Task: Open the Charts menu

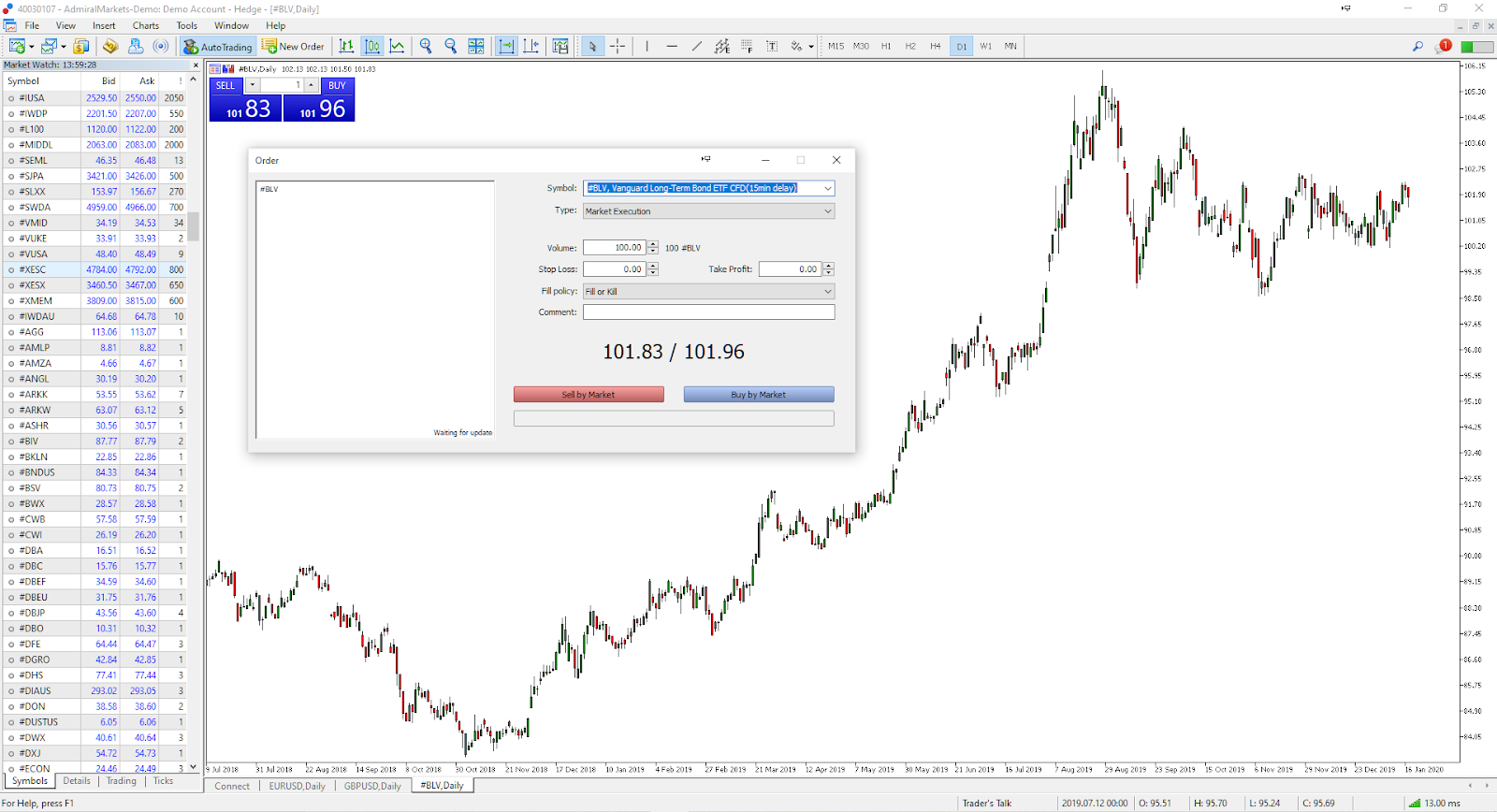Action: coord(146,25)
